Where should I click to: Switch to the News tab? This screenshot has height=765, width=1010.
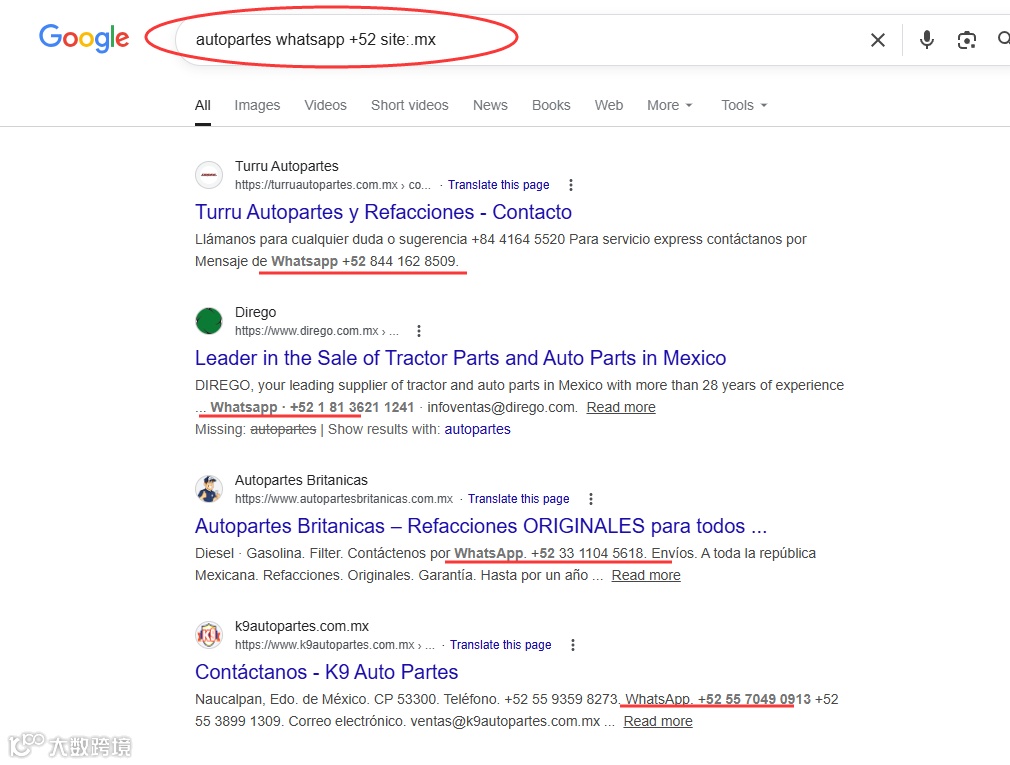[490, 105]
